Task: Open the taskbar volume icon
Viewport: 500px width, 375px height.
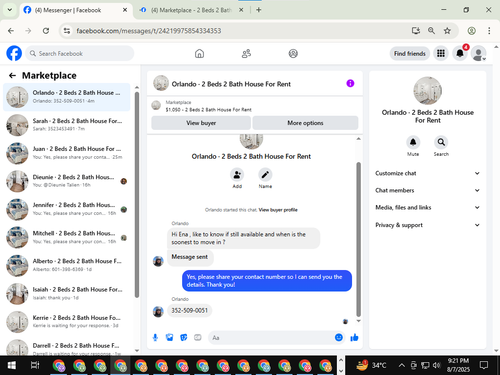Action: tap(436, 365)
